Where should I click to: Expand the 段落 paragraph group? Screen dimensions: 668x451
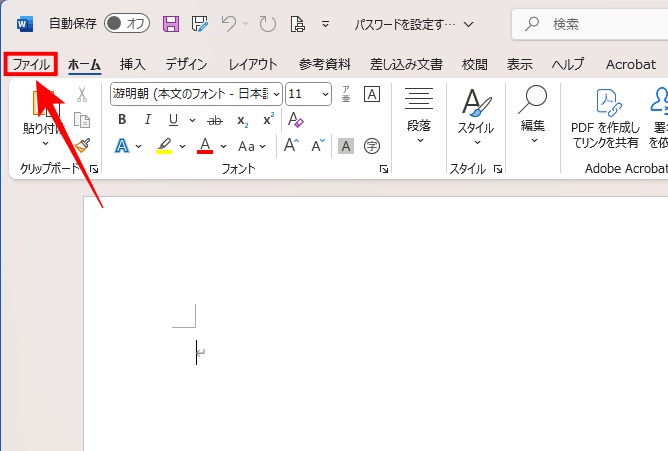[419, 116]
